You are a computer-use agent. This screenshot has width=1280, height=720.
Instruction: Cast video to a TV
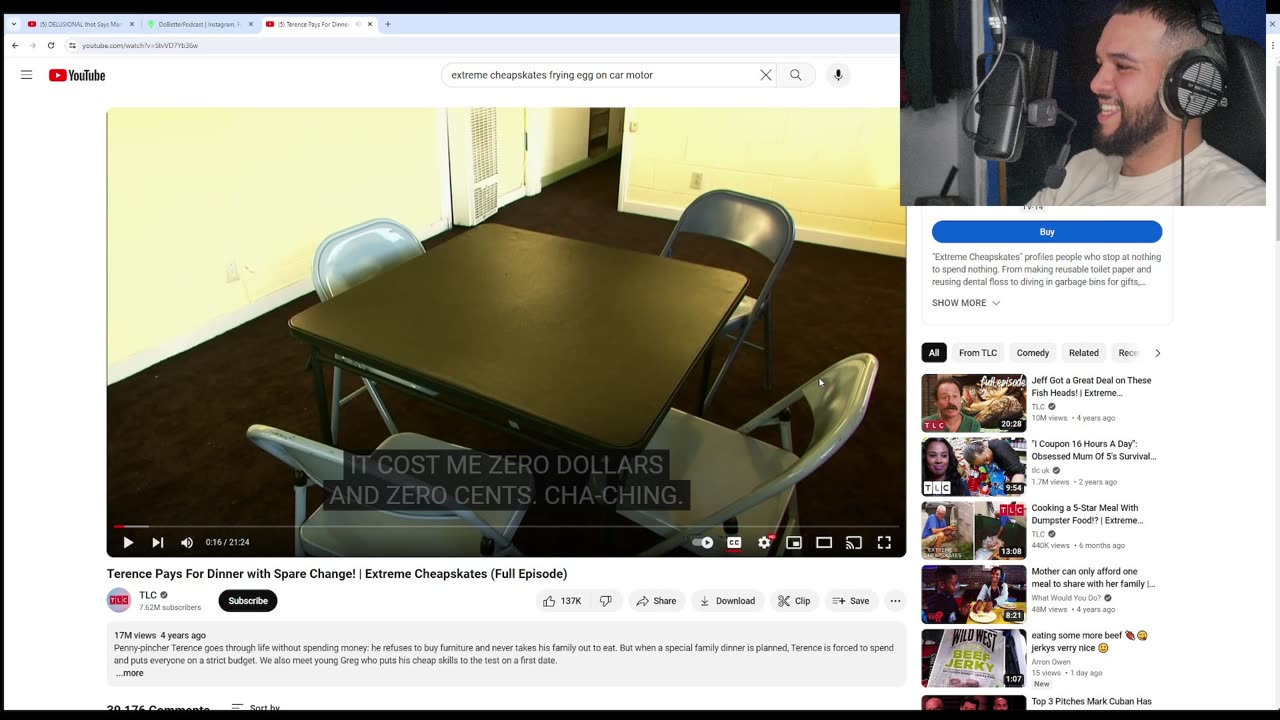click(854, 542)
